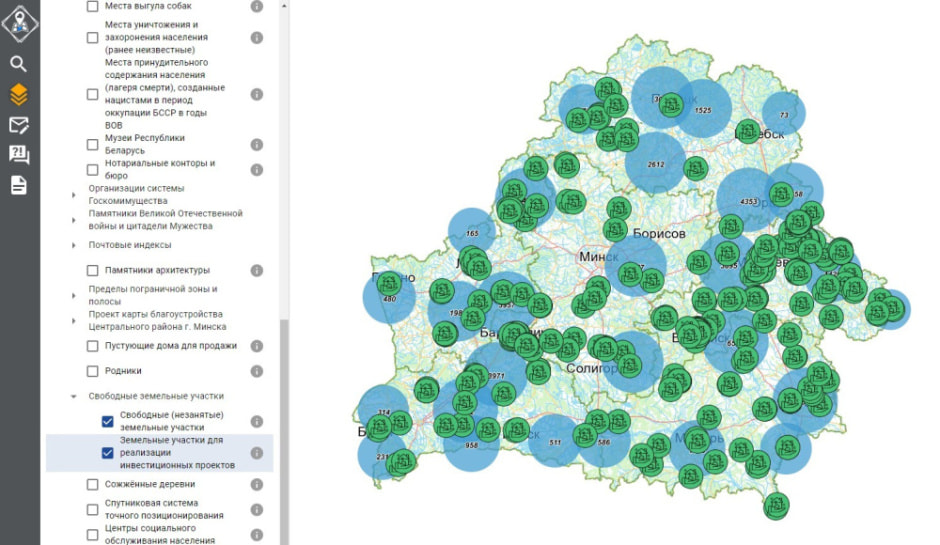This screenshot has width=940, height=545.
Task: Open the layers panel icon
Action: 19,95
